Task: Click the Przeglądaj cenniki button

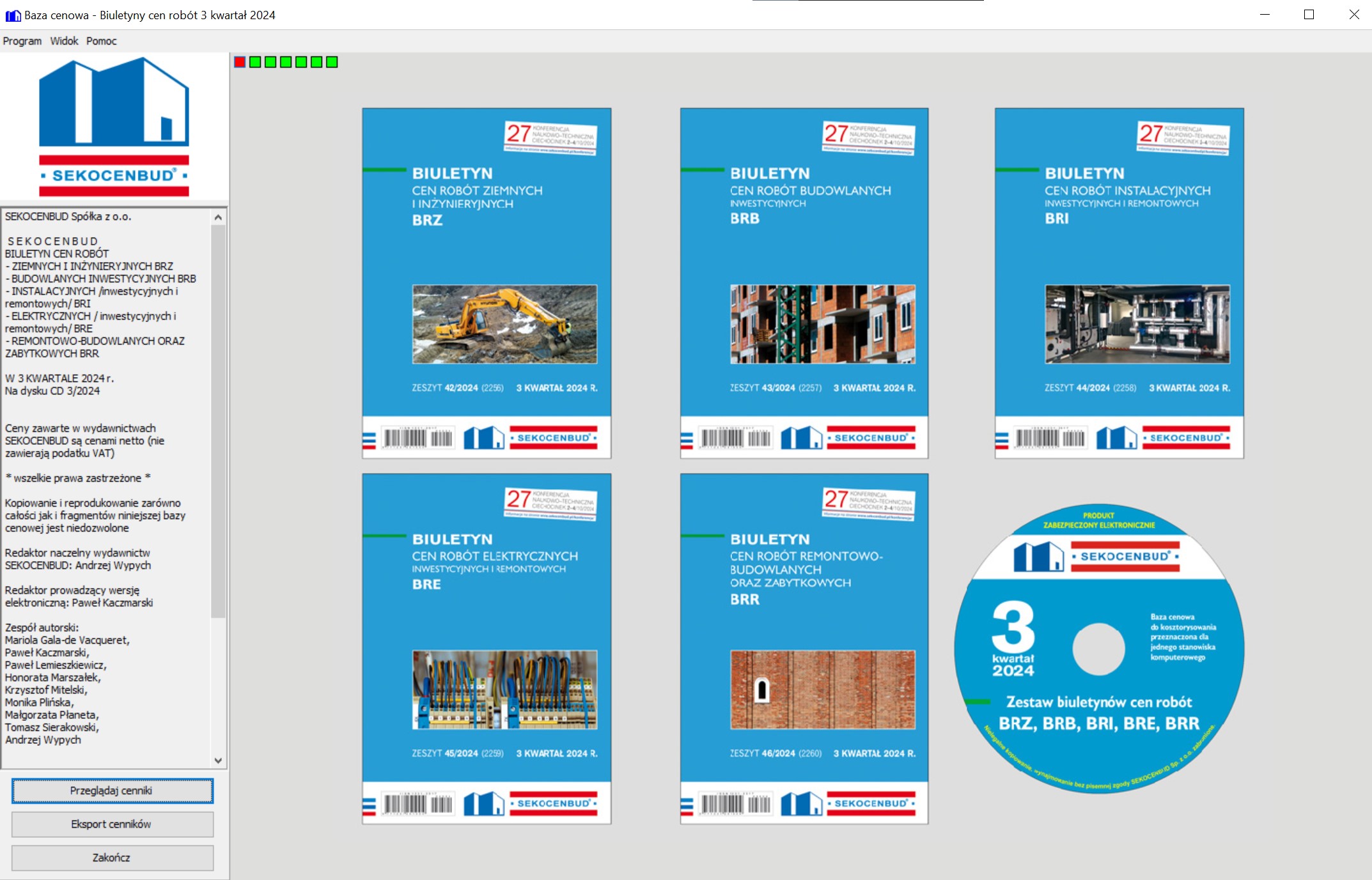Action: (x=112, y=791)
